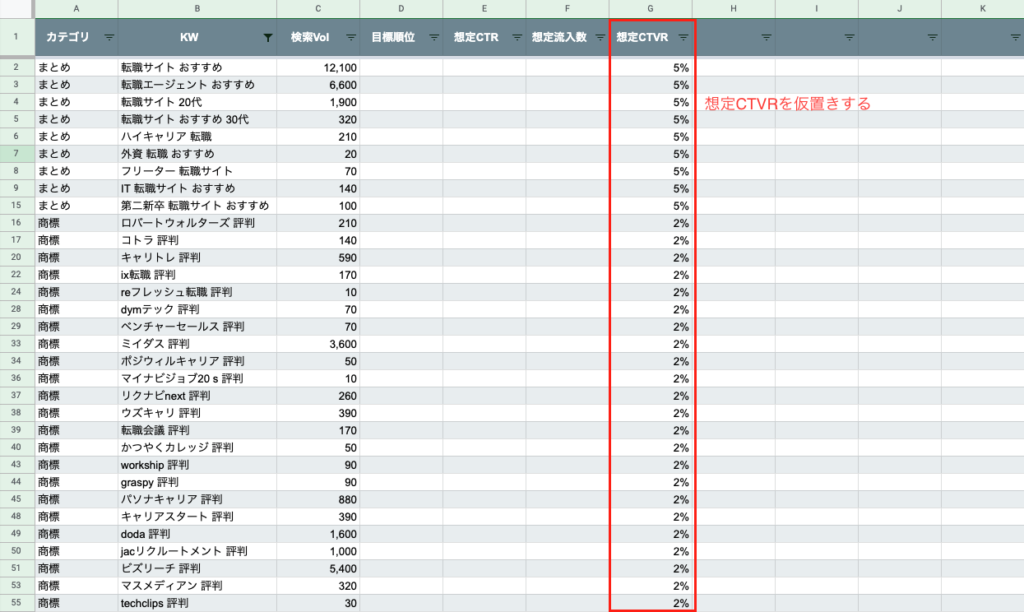Click the 想定流入数 header cell
The height and width of the screenshot is (612, 1024).
tap(567, 37)
